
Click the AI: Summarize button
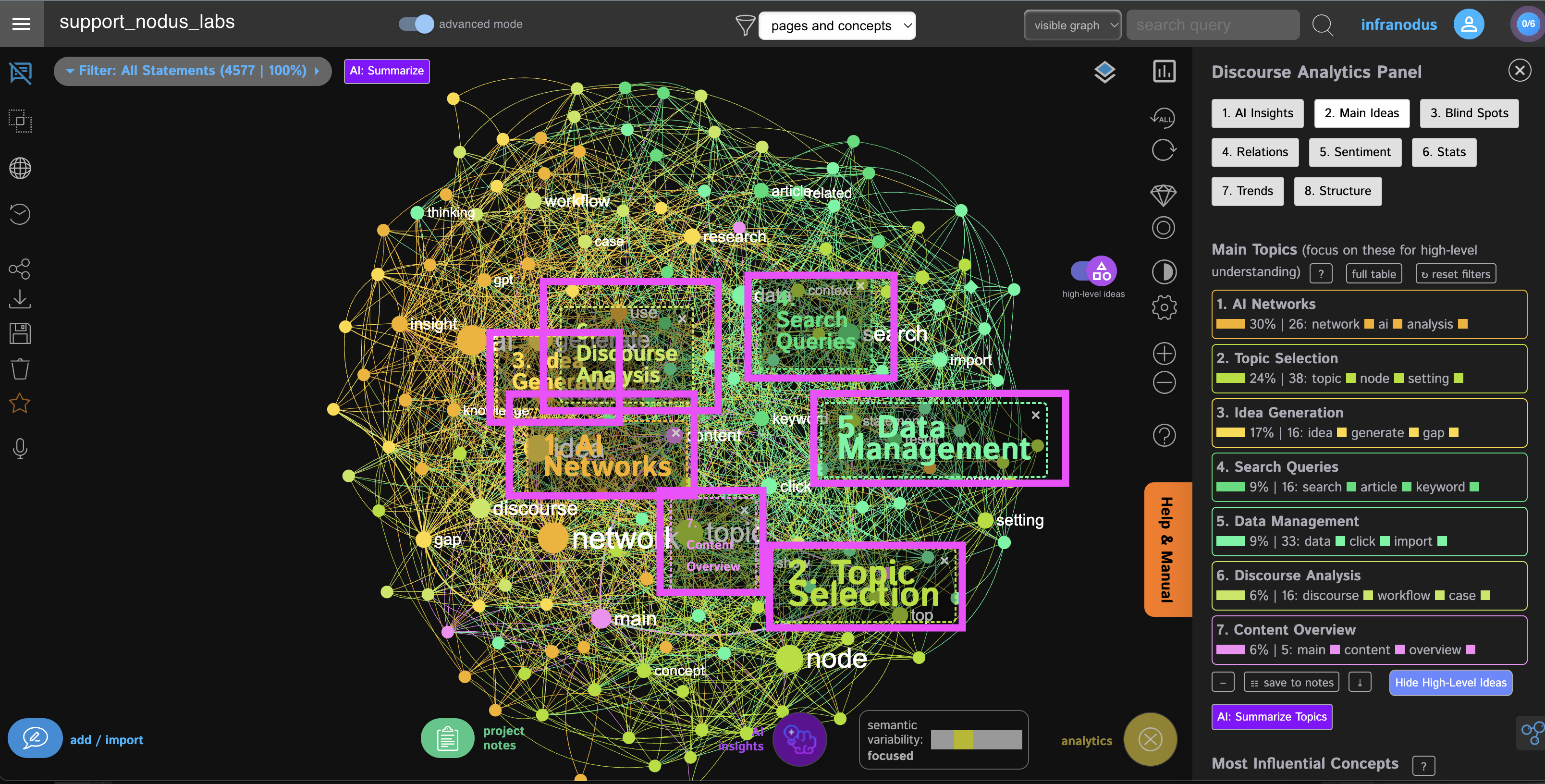[386, 71]
